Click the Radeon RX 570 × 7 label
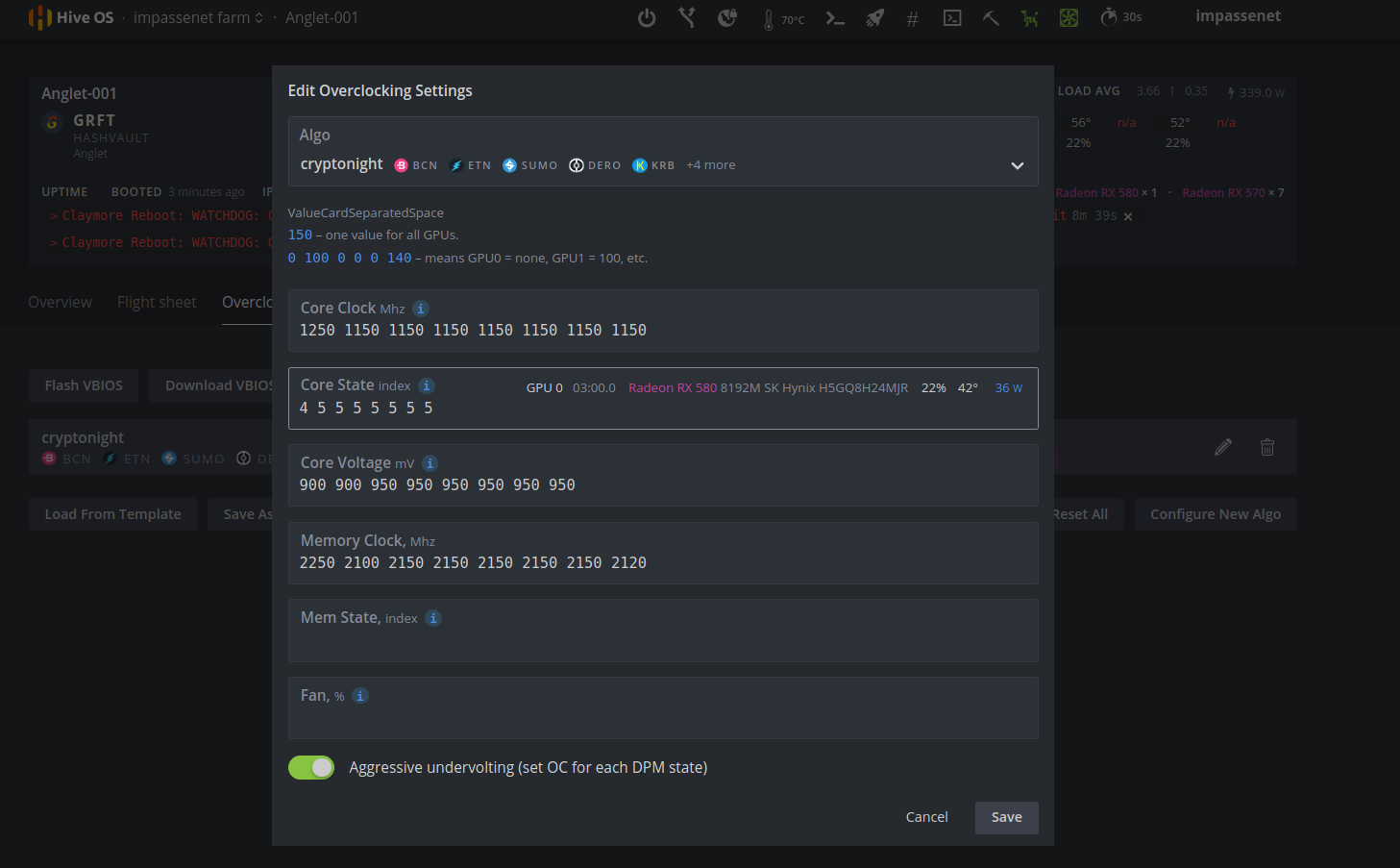Image resolution: width=1400 pixels, height=868 pixels. click(x=1233, y=193)
